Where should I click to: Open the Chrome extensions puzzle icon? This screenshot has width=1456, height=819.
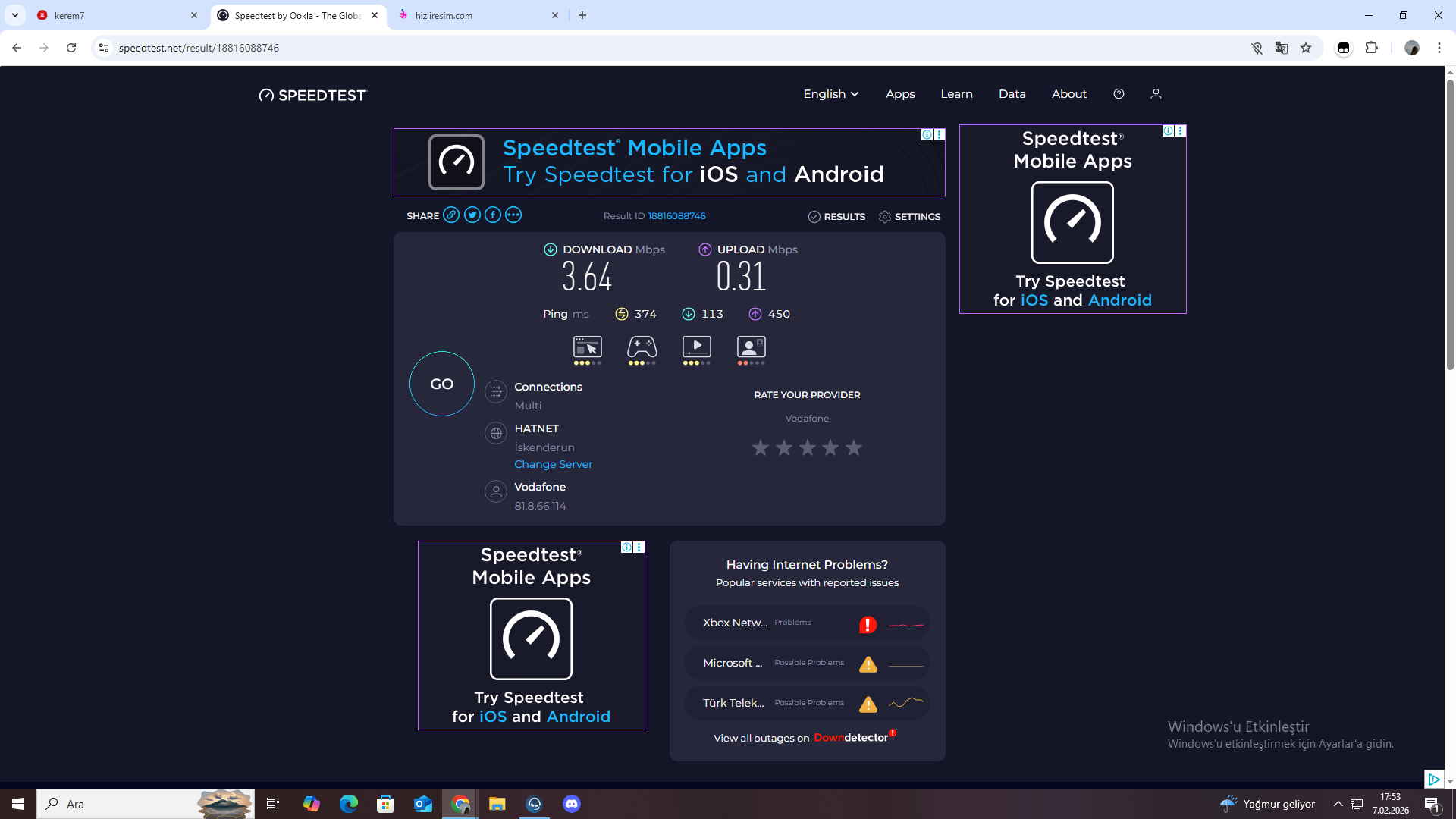pyautogui.click(x=1371, y=48)
